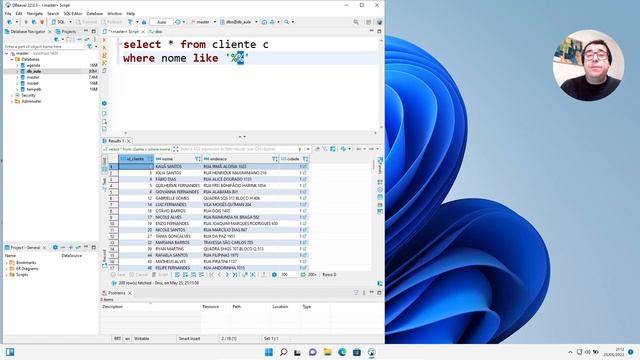640x360 pixels.
Task: Select the db_aula database in navigator
Action: tap(34, 71)
